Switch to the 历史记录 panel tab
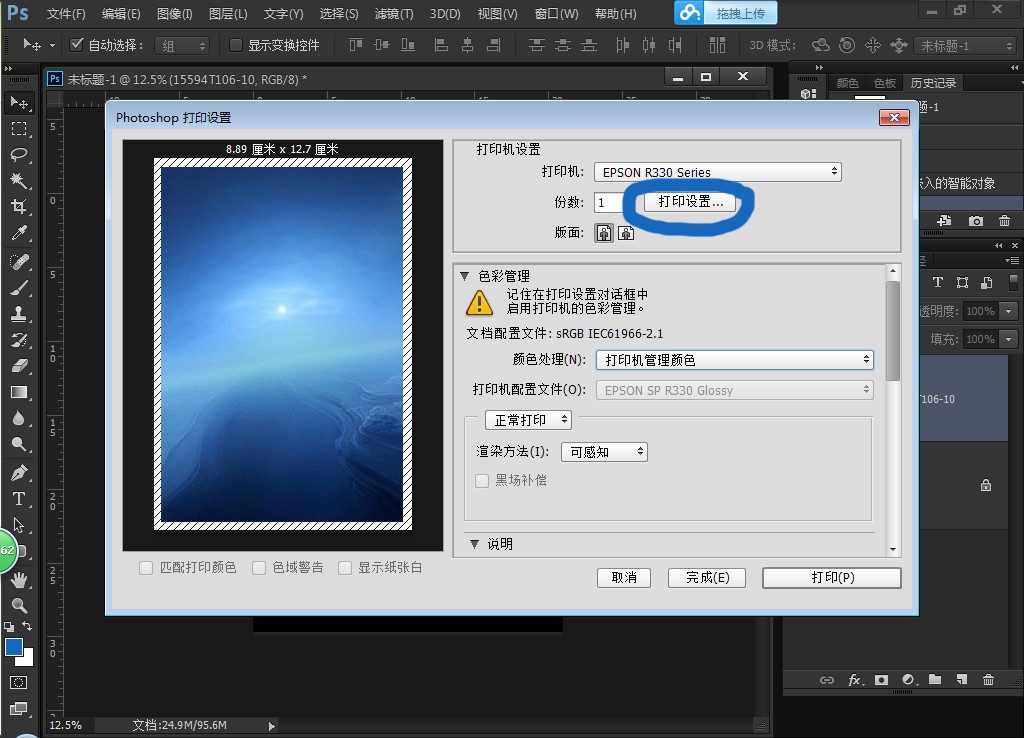1024x738 pixels. 933,83
